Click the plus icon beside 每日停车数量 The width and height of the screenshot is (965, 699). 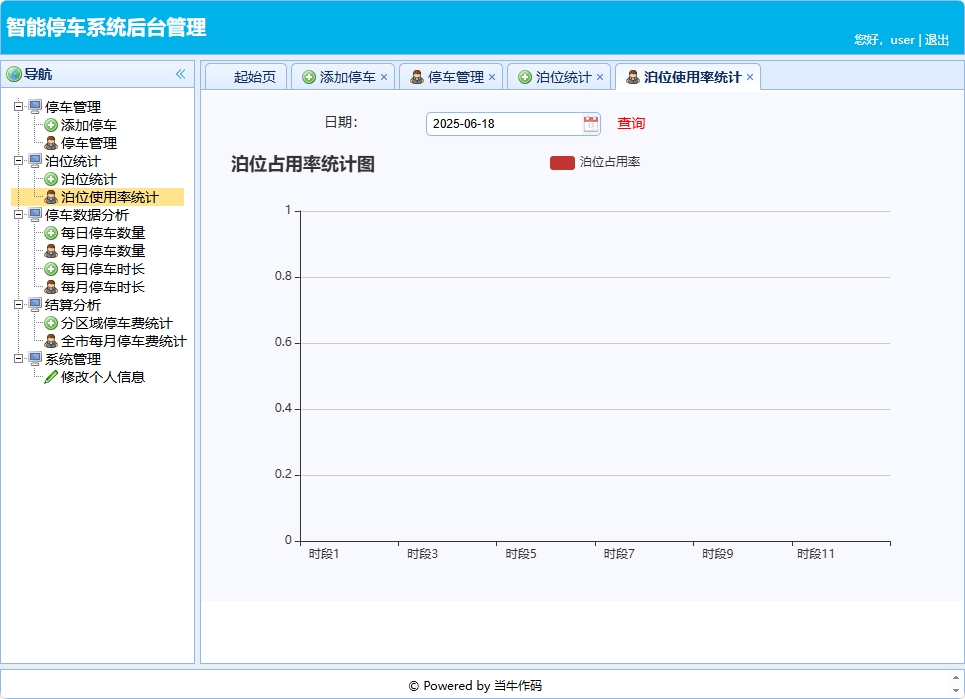[x=50, y=233]
